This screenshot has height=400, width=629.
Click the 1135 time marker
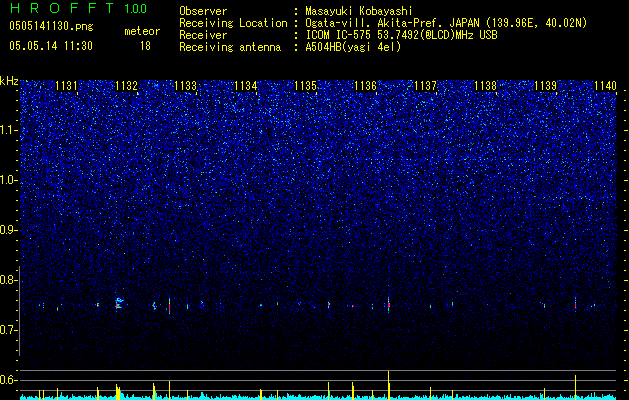[306, 86]
